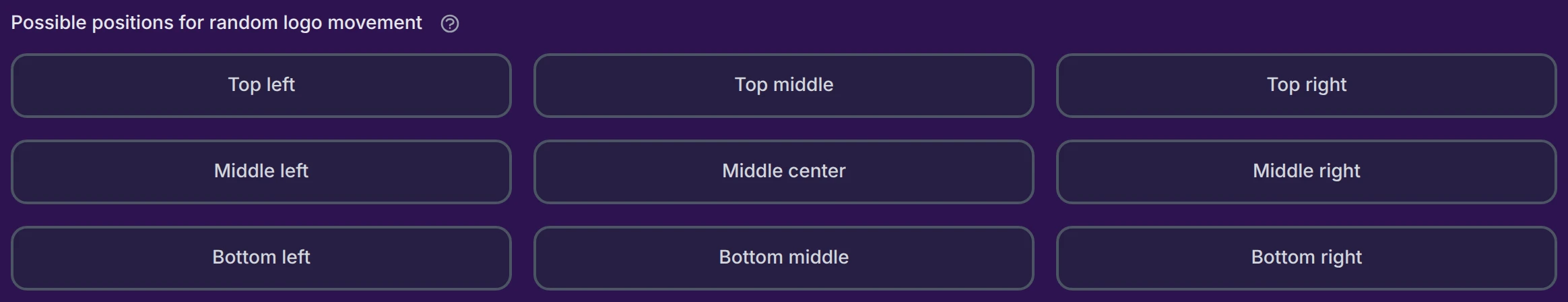The height and width of the screenshot is (302, 1568).
Task: Enable Bottom middle logo position
Action: point(784,258)
